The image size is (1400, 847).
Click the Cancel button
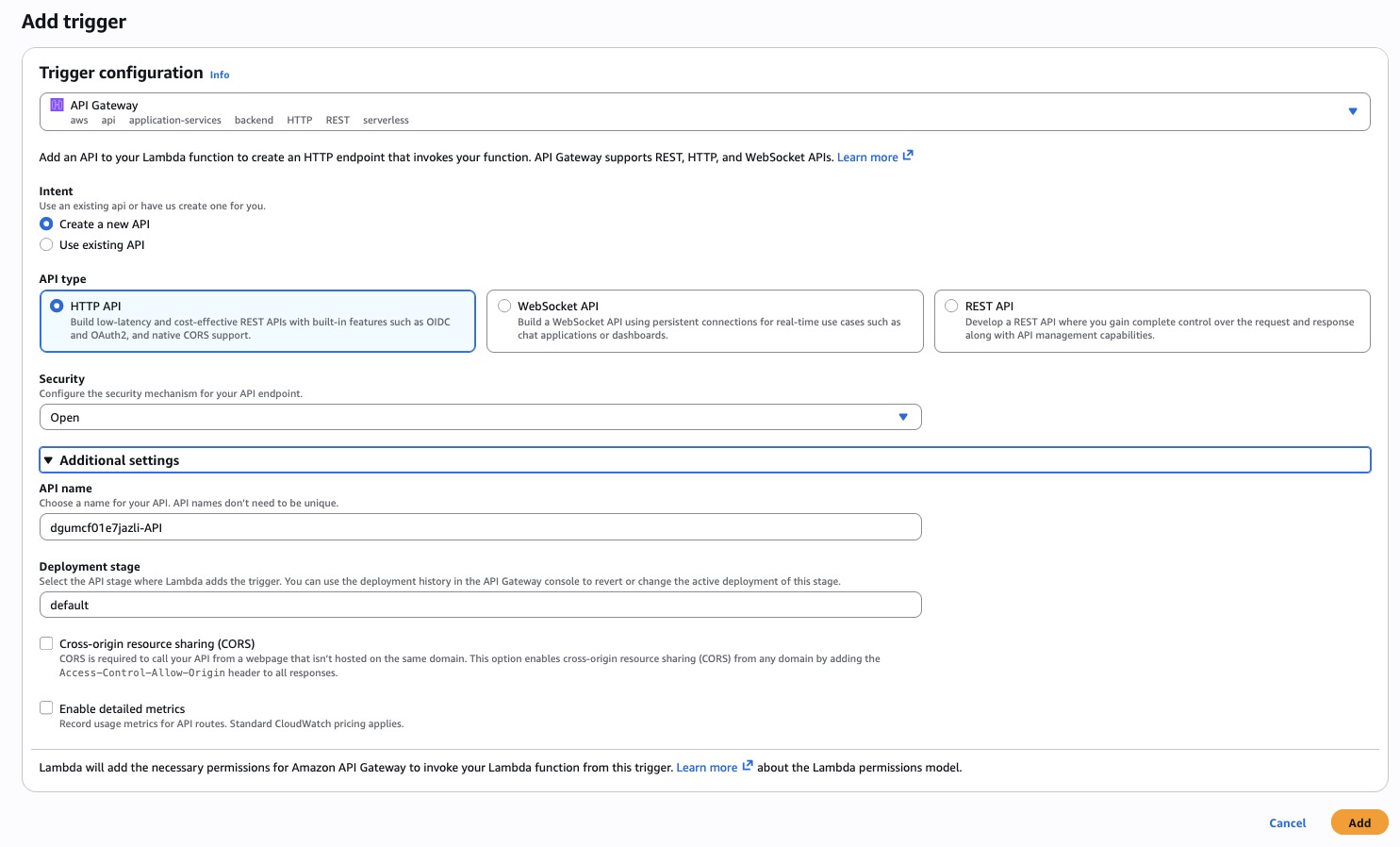tap(1287, 823)
